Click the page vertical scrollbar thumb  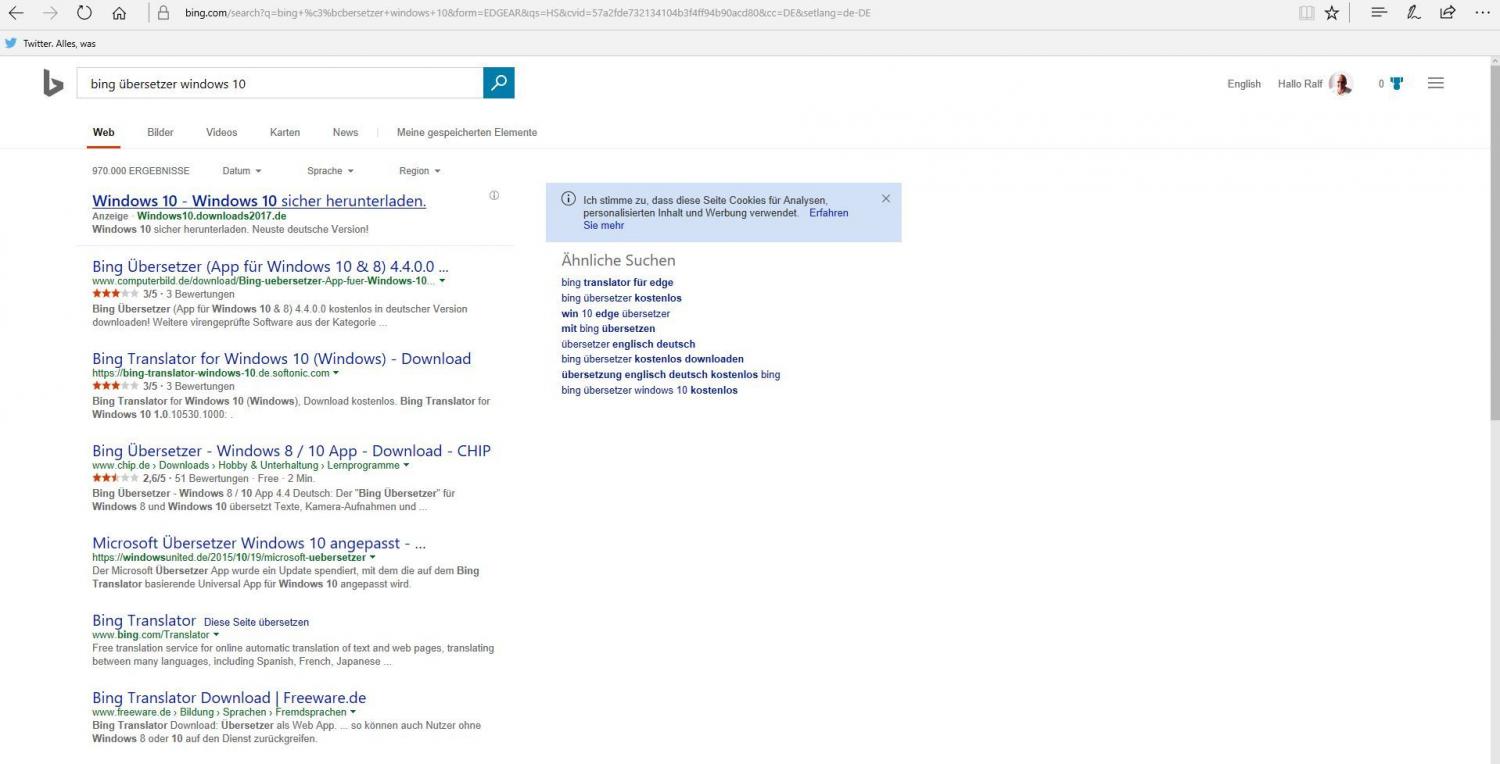1494,245
